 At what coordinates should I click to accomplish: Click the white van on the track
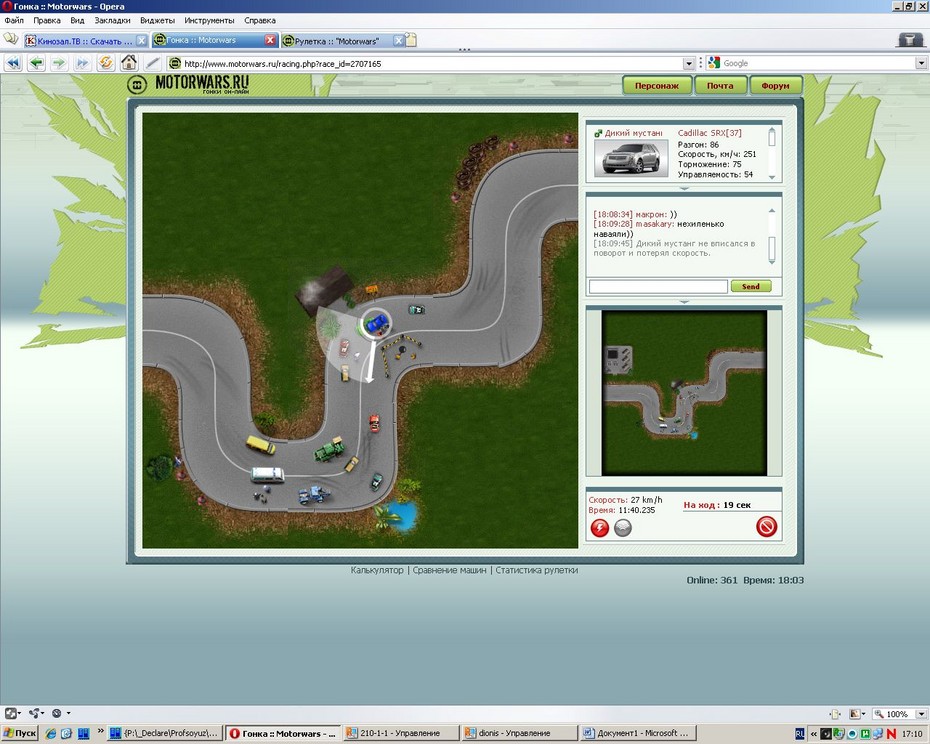tap(267, 475)
